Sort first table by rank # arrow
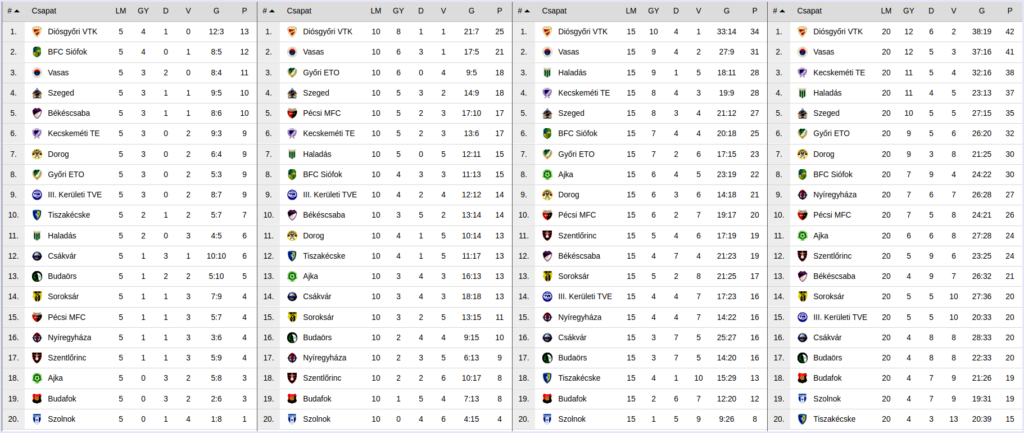This screenshot has width=1024, height=433. tap(13, 11)
